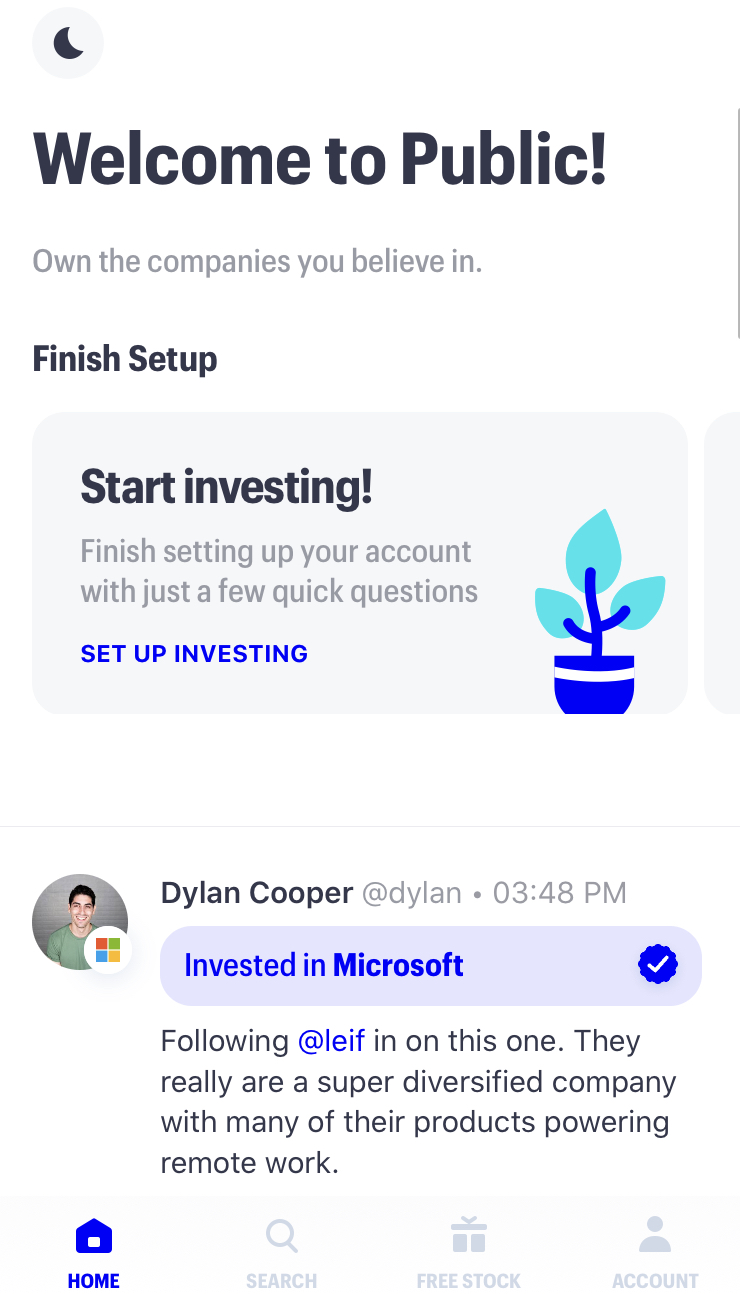Click the scrollbar at the right edge

[737, 170]
